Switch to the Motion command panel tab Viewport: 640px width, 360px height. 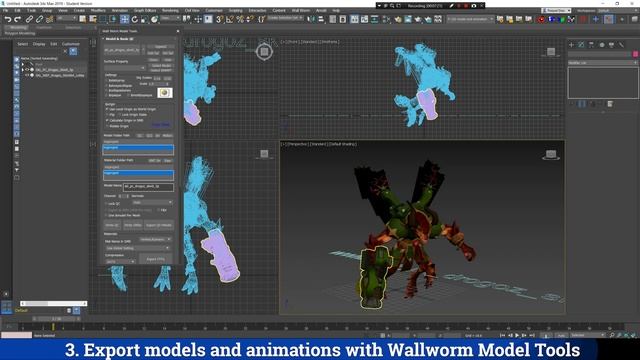click(602, 45)
